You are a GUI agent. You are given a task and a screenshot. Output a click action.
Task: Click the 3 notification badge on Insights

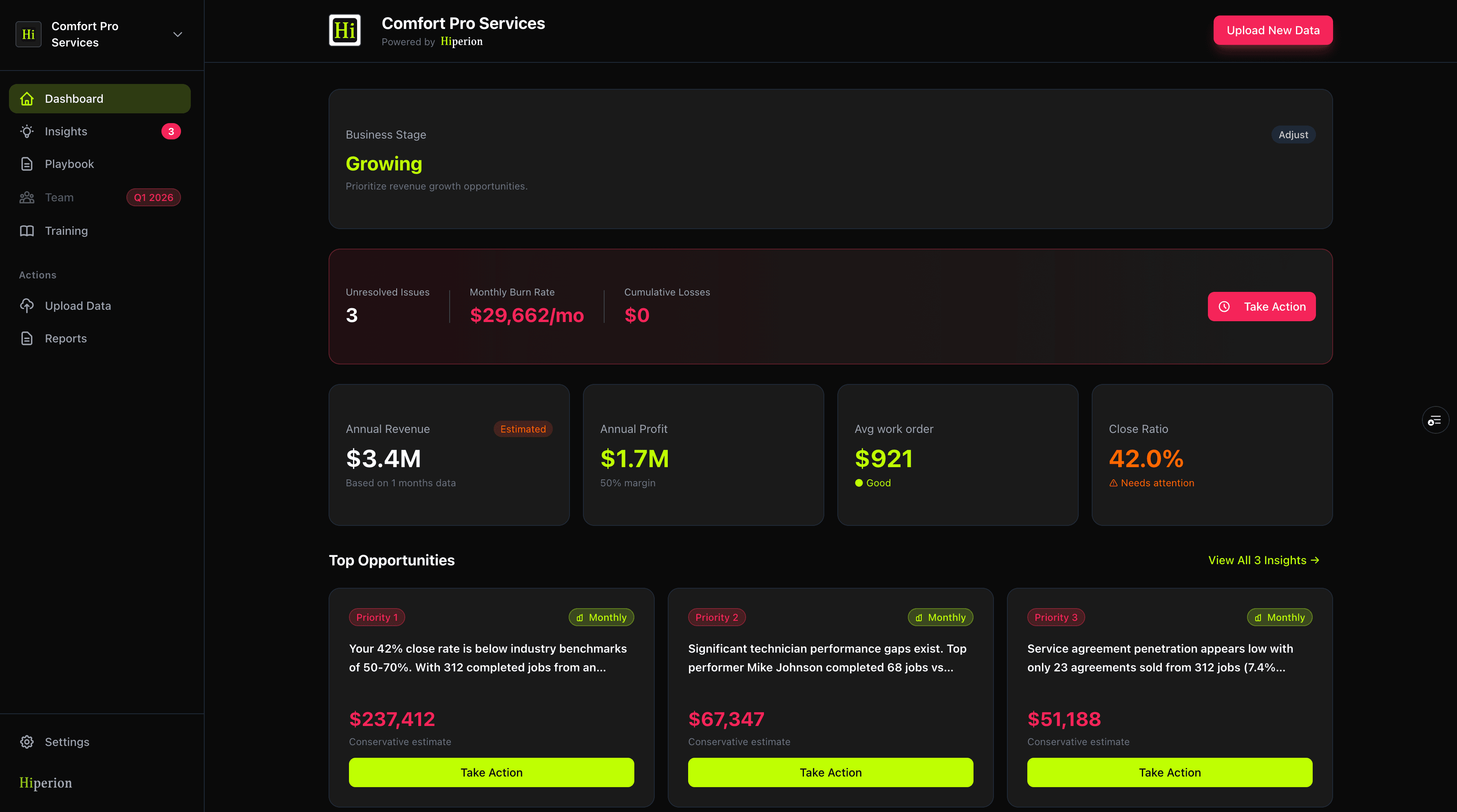tap(171, 131)
